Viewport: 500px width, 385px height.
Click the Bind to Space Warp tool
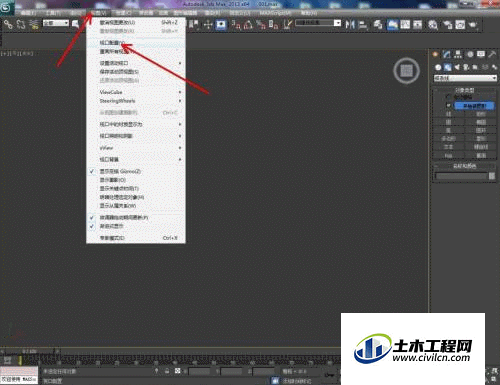[x=34, y=25]
